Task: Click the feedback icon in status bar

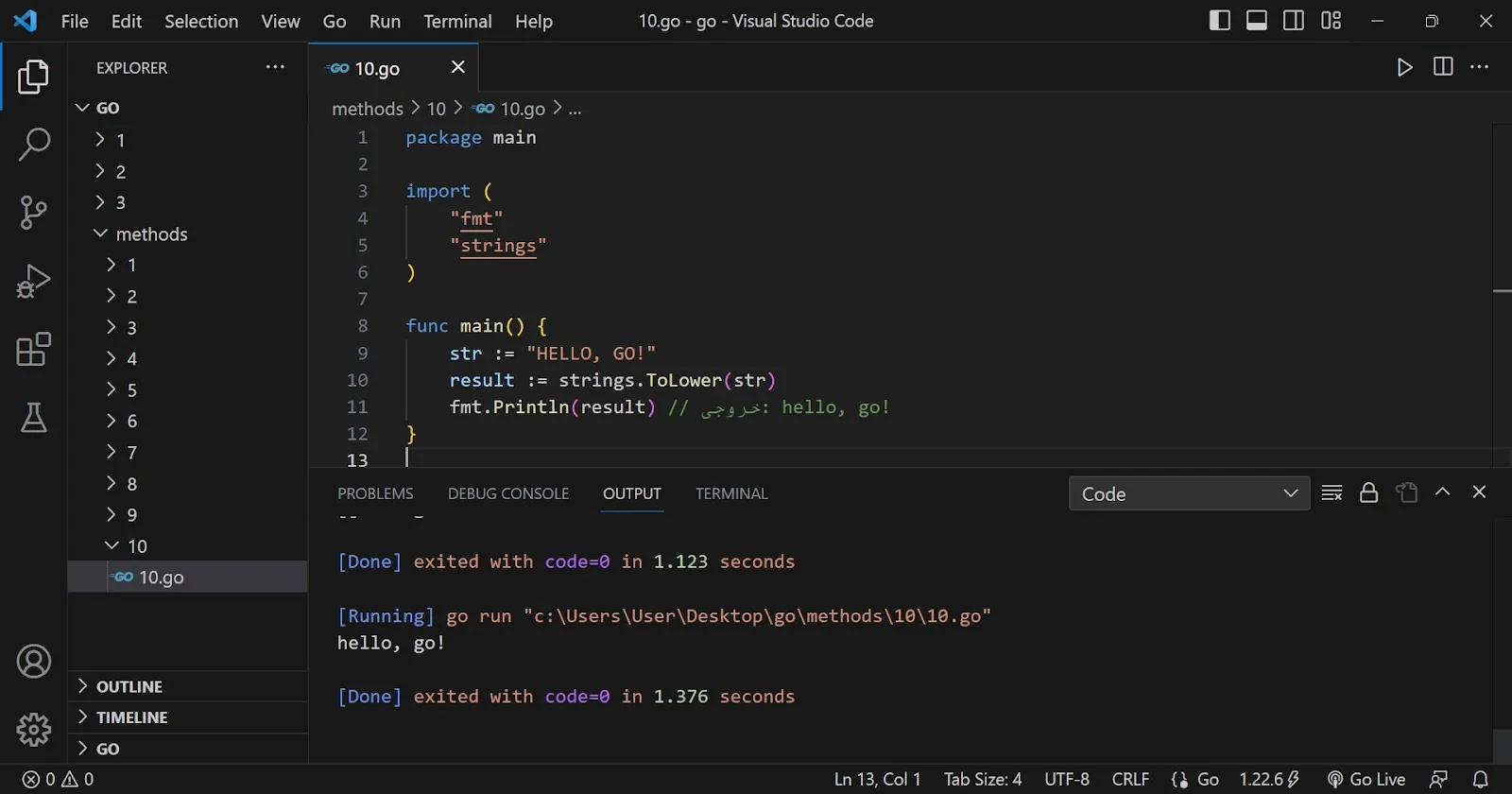Action: (x=1438, y=780)
